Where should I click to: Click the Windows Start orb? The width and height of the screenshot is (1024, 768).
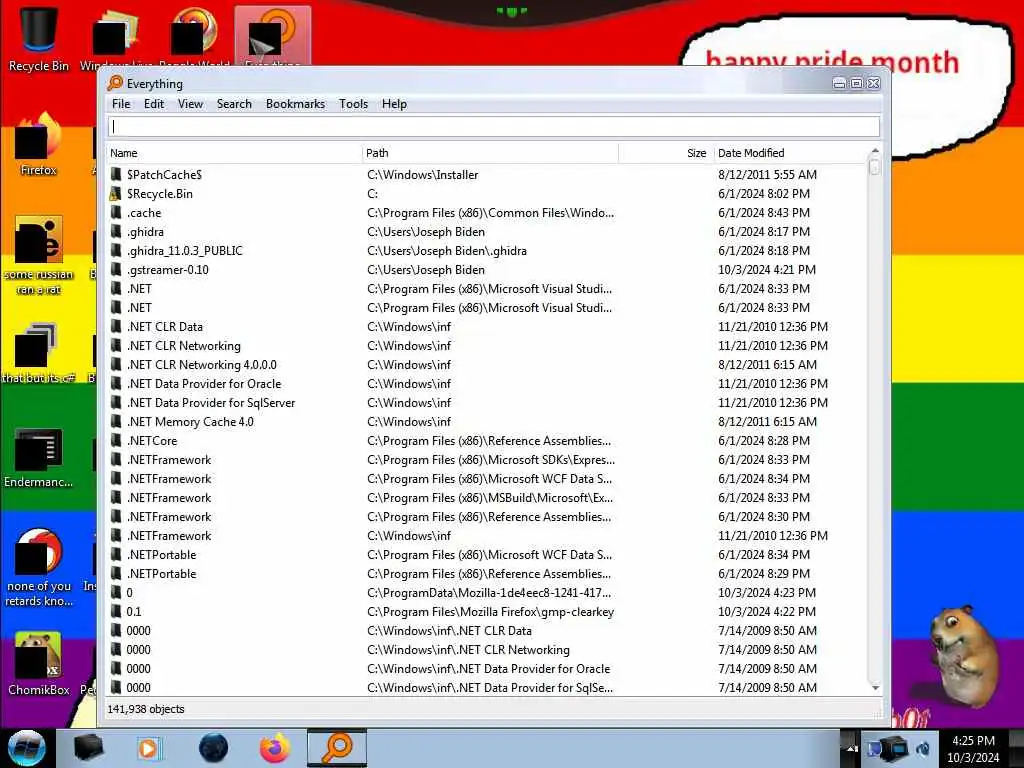pos(26,748)
